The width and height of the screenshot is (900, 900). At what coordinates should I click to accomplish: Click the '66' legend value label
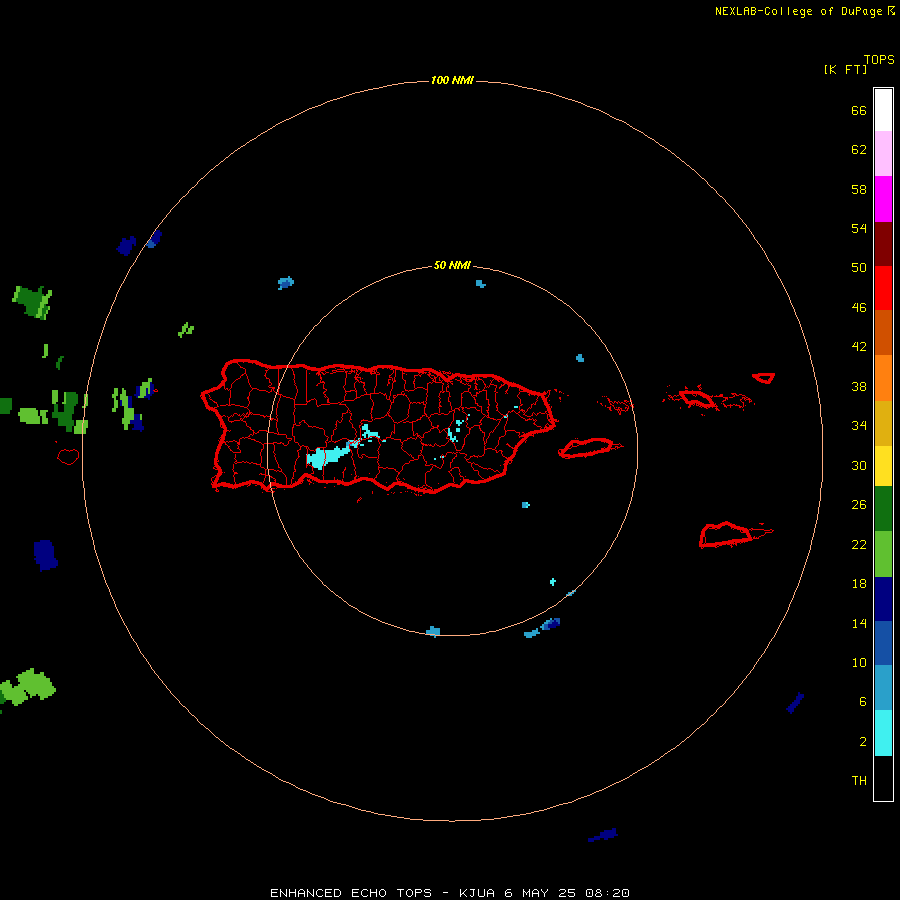[859, 110]
